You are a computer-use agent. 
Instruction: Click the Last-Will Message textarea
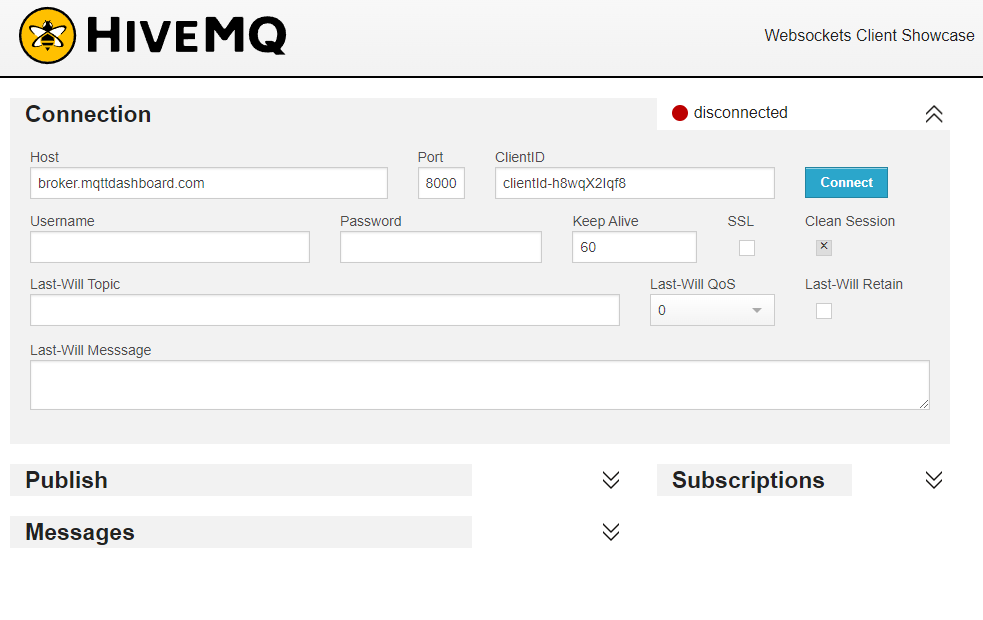(480, 385)
